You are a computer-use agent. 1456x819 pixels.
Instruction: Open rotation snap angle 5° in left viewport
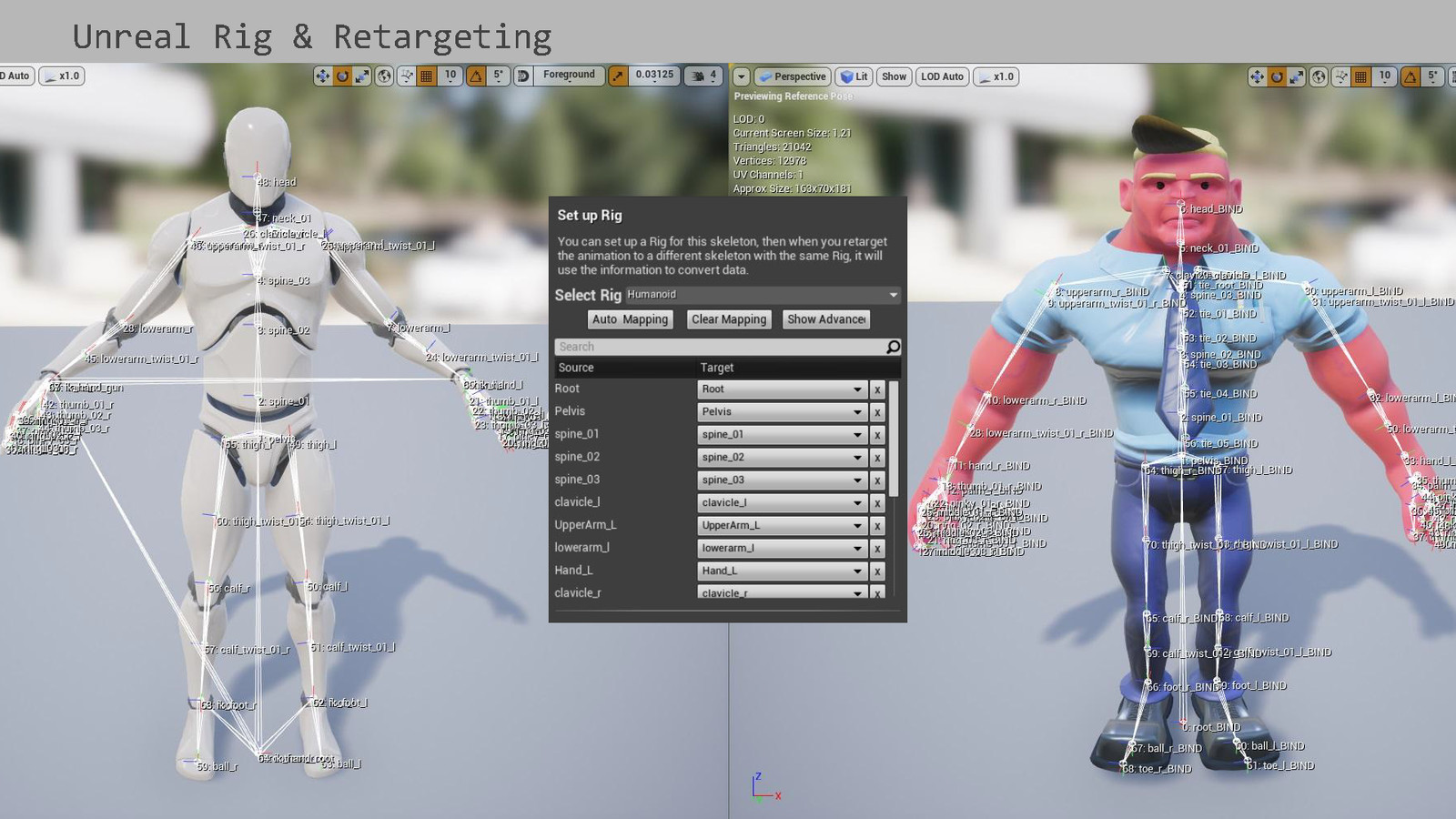pos(498,76)
